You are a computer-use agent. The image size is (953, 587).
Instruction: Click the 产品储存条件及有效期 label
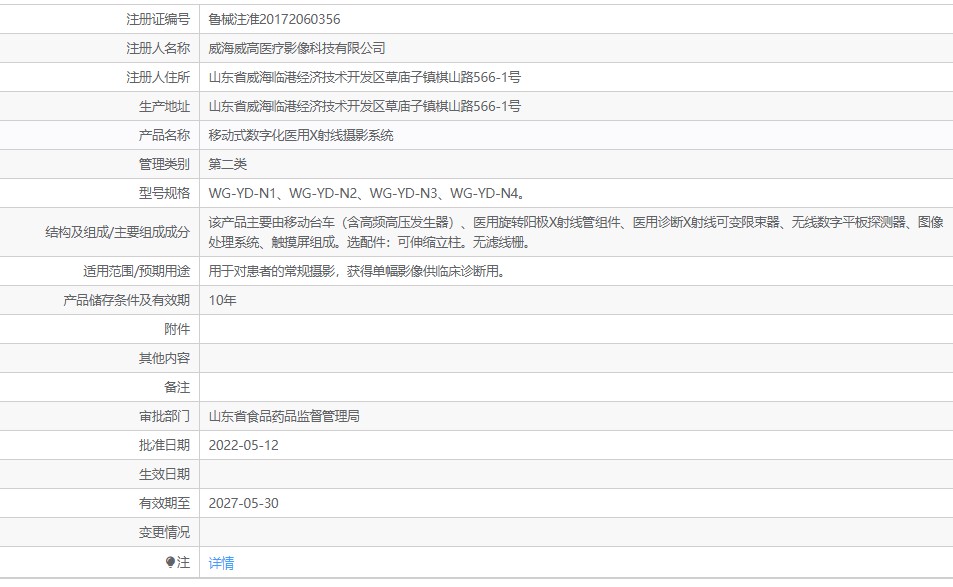point(126,300)
